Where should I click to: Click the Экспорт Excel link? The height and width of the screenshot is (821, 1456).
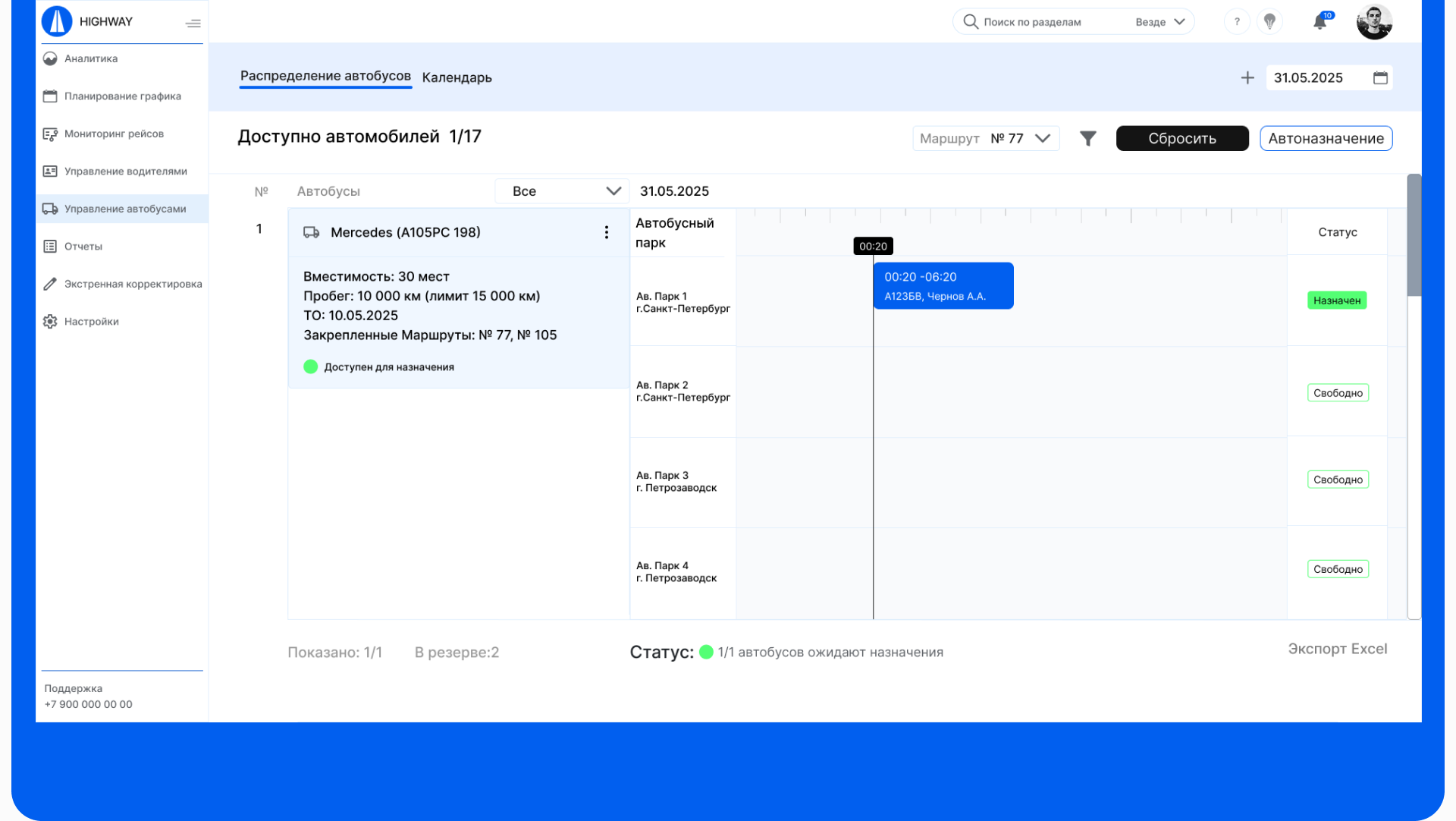tap(1337, 649)
